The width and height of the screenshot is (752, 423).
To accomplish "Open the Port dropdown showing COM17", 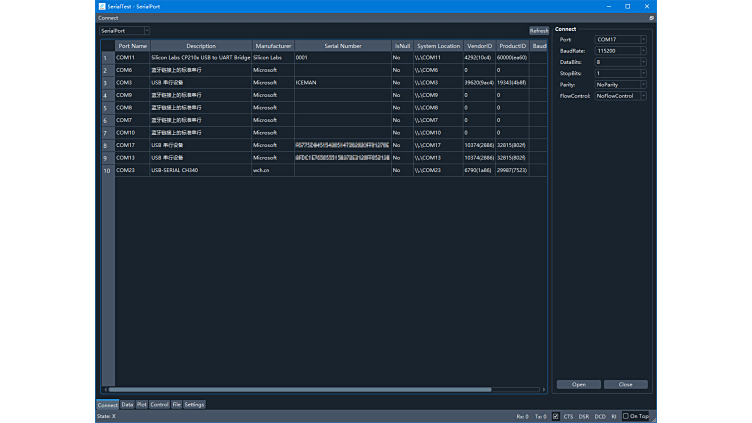I will [x=620, y=39].
